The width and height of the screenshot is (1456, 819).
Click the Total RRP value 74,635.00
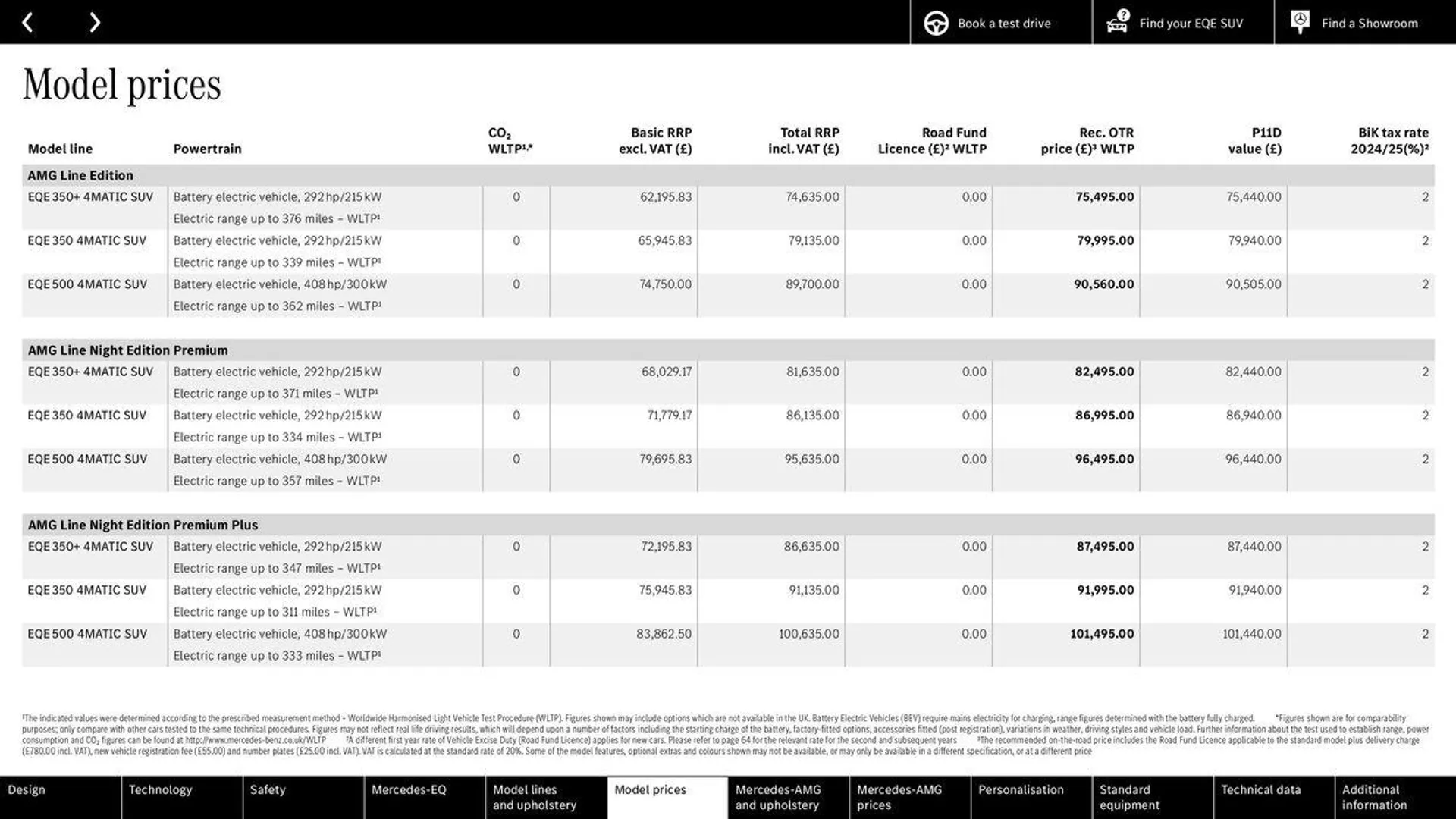coord(813,196)
